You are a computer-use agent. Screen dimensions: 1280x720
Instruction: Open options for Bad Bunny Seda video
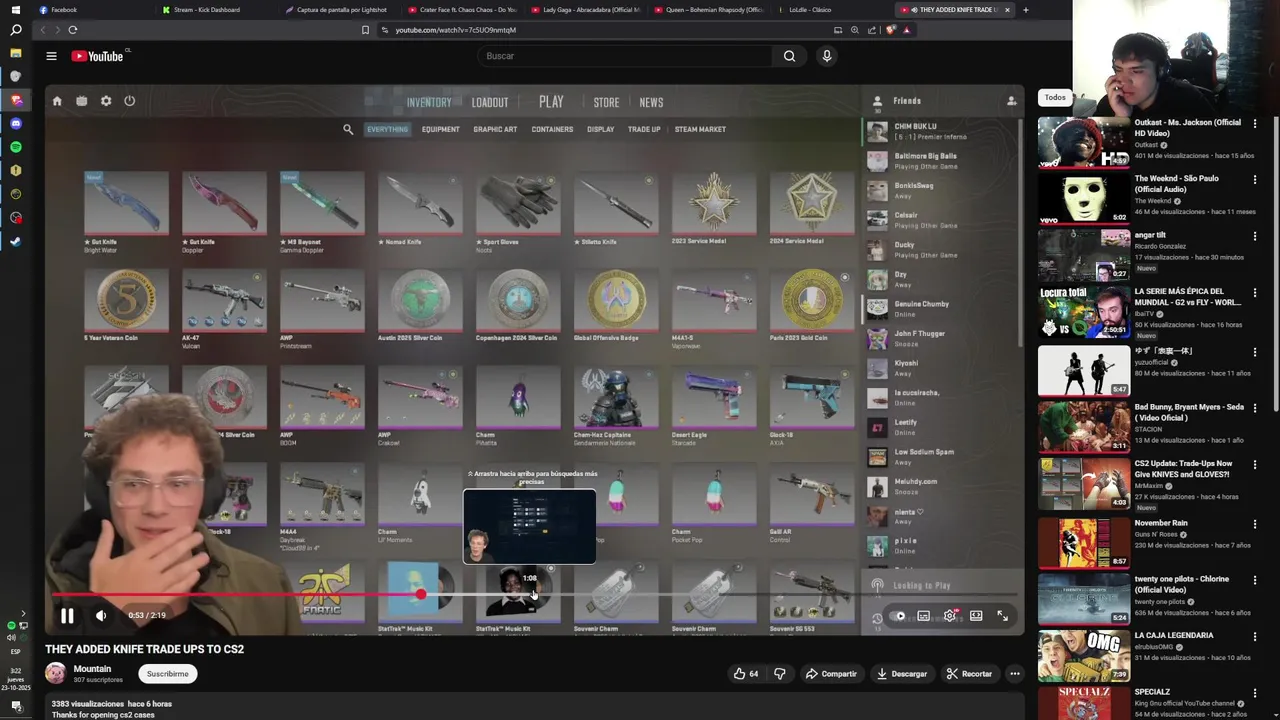[x=1255, y=408]
